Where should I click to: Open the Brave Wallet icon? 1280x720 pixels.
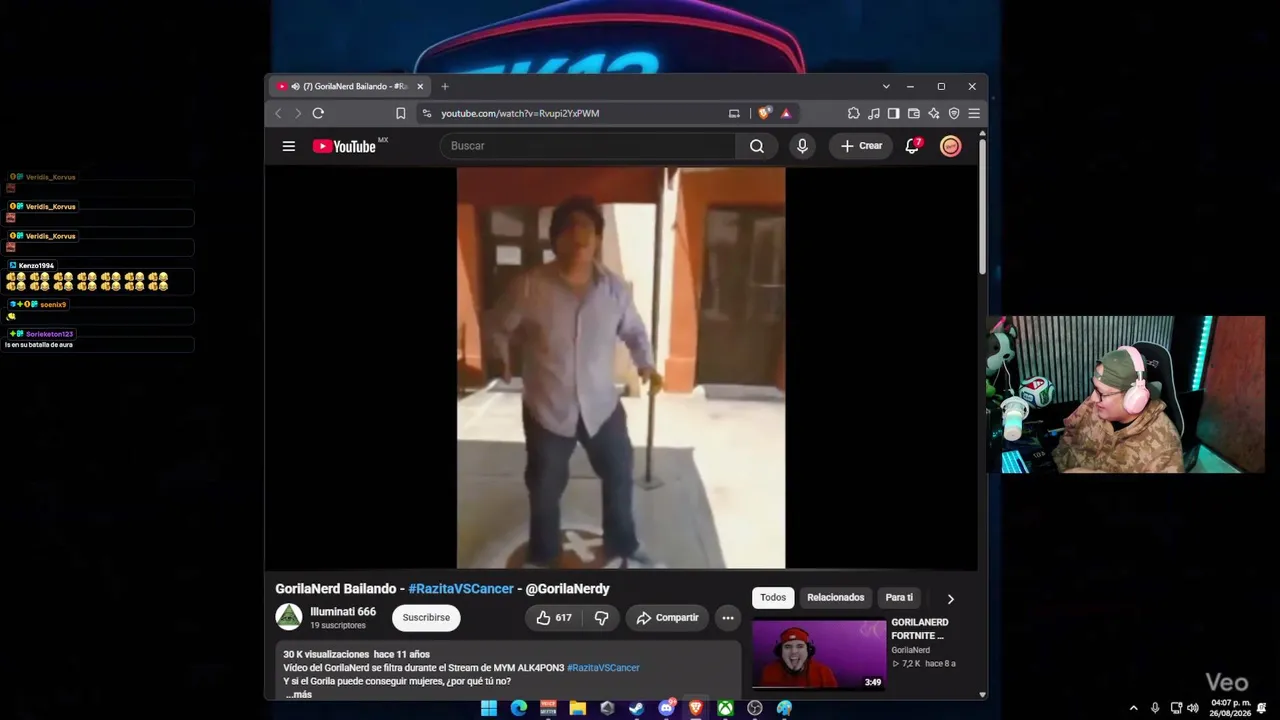913,113
